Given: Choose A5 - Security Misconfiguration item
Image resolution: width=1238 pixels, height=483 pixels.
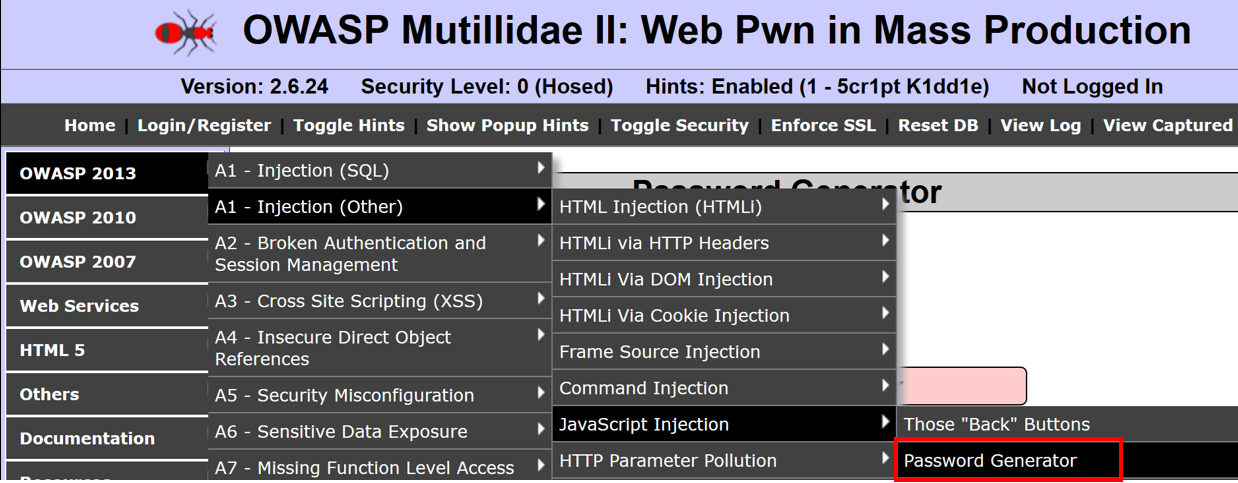Looking at the screenshot, I should pyautogui.click(x=380, y=395).
